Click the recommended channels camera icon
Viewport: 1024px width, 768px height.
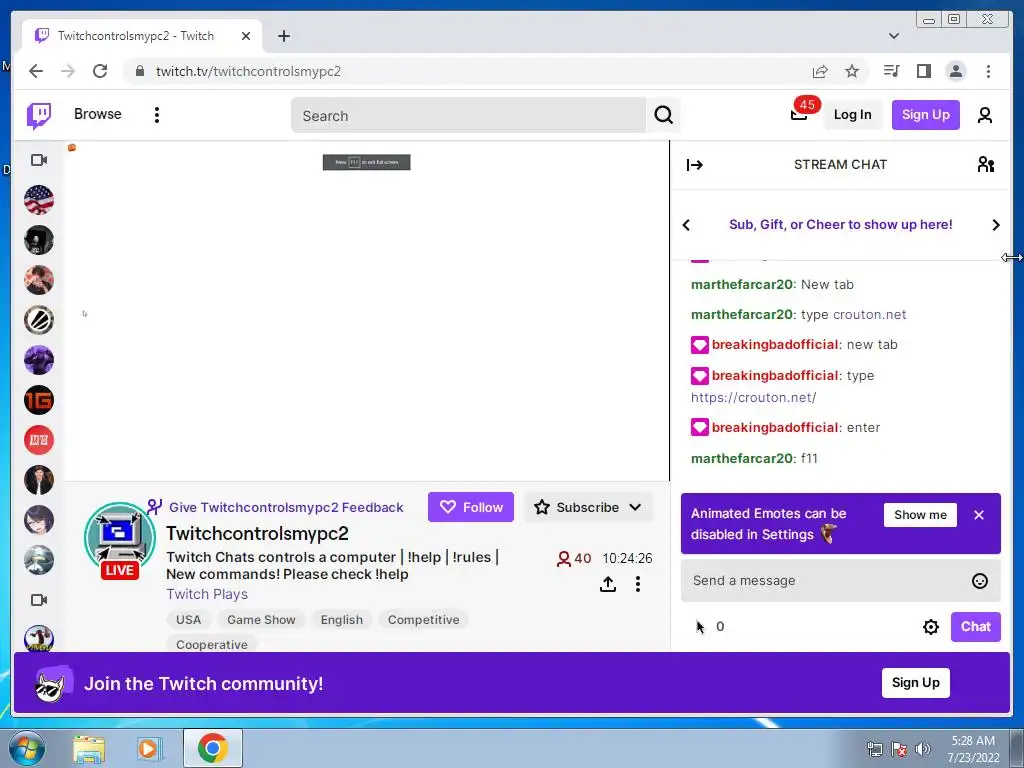click(x=39, y=600)
